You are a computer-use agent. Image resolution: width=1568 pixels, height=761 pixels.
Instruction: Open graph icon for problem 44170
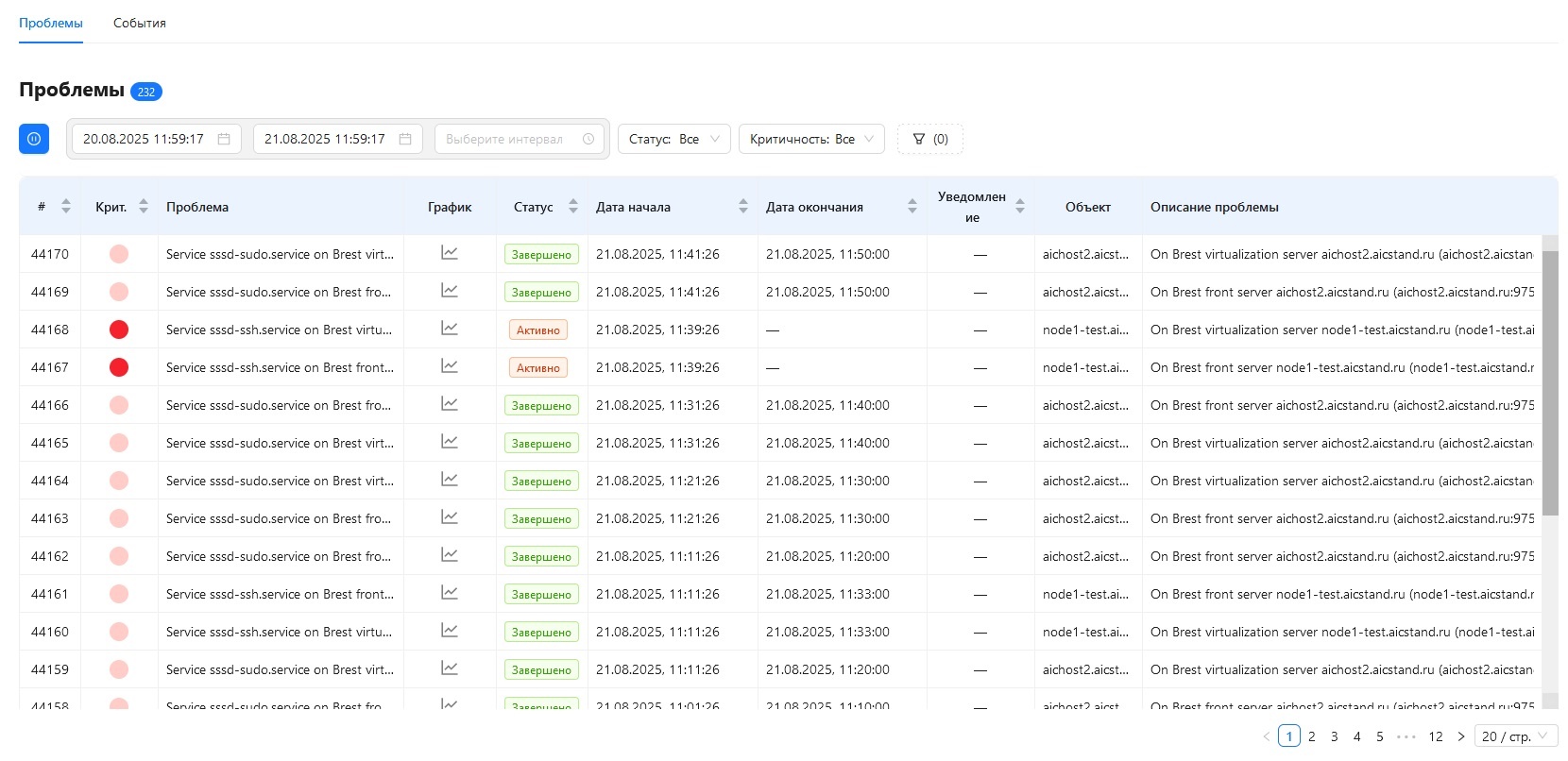(450, 253)
